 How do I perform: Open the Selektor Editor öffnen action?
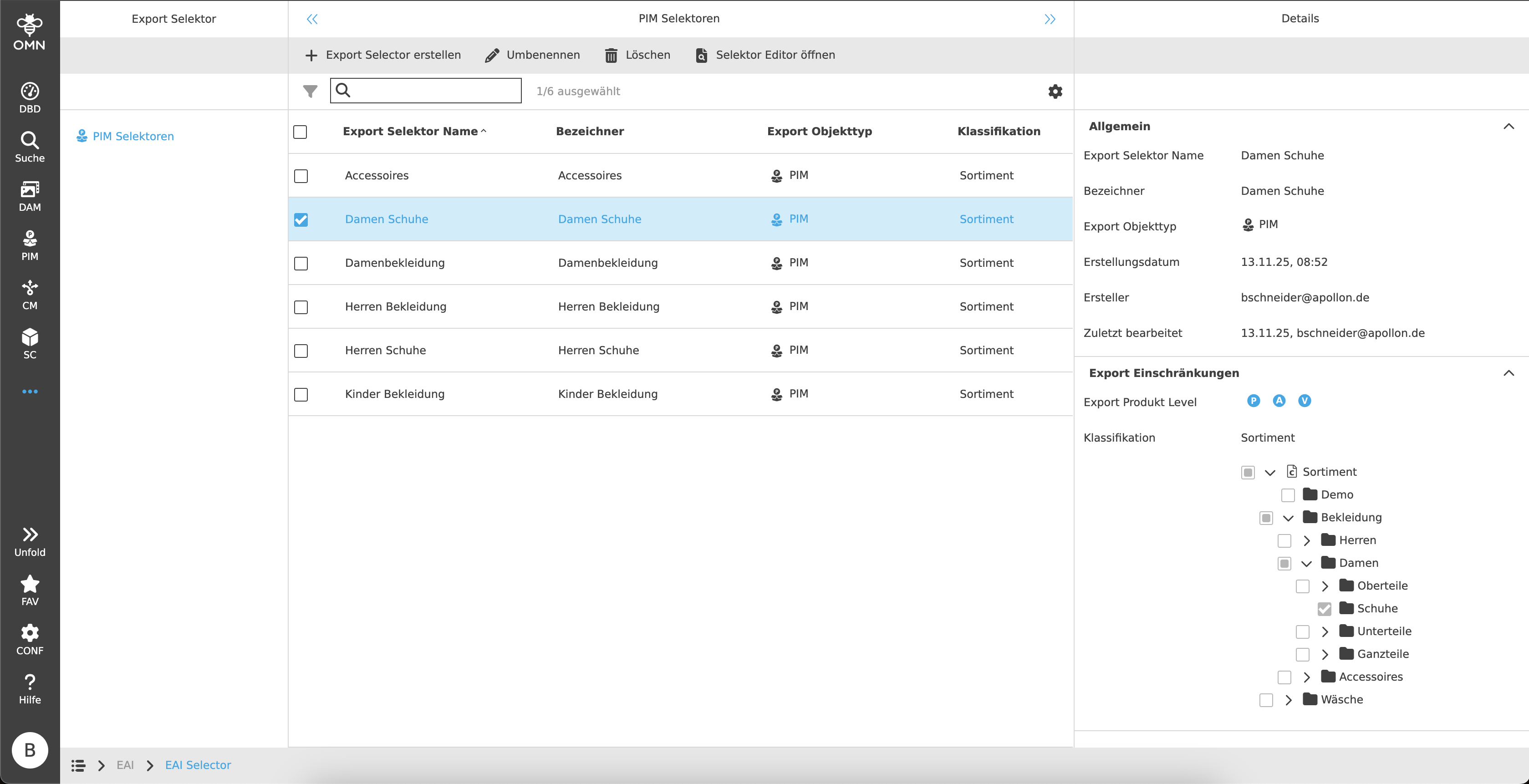click(x=765, y=55)
